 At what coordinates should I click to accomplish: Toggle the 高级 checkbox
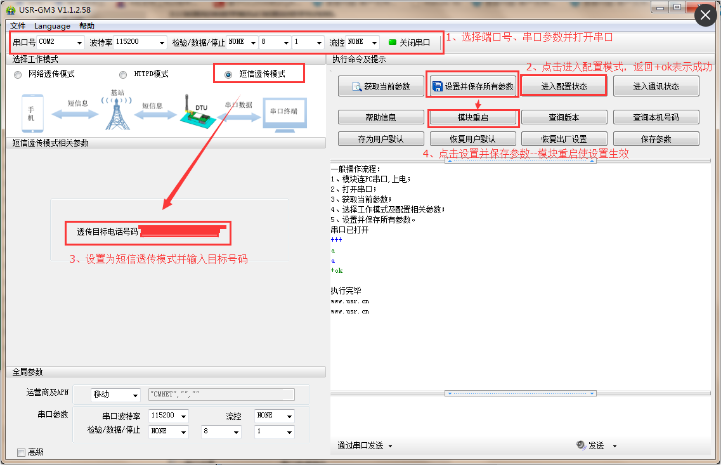pos(22,452)
